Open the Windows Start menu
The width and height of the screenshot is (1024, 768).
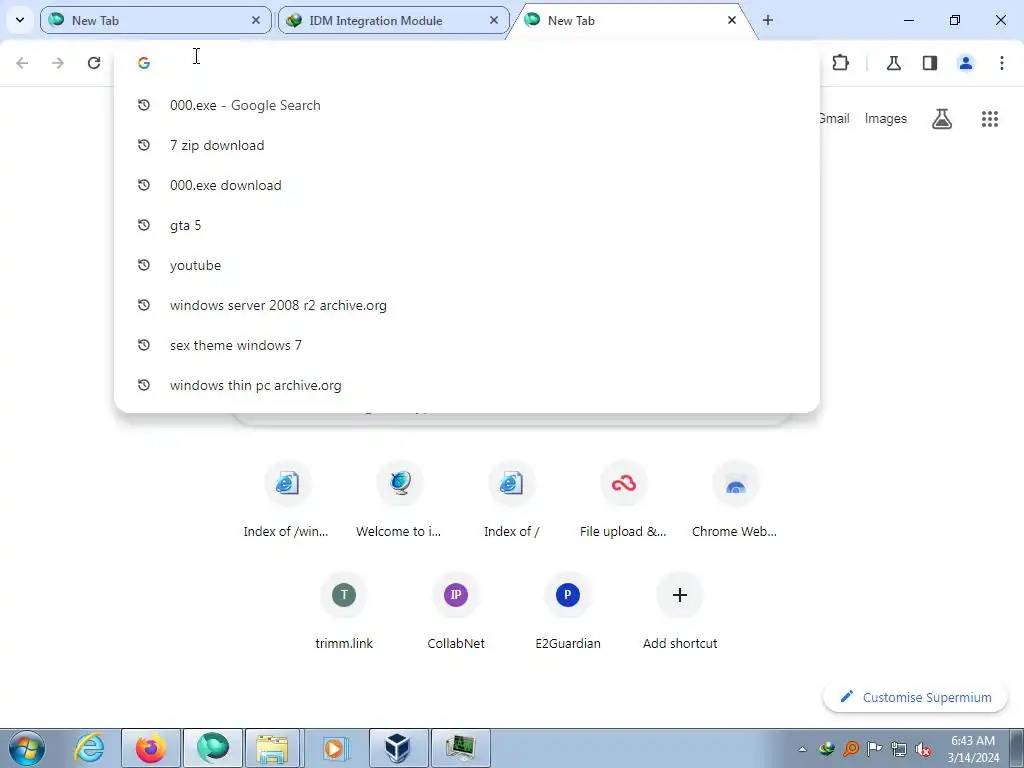[x=27, y=748]
